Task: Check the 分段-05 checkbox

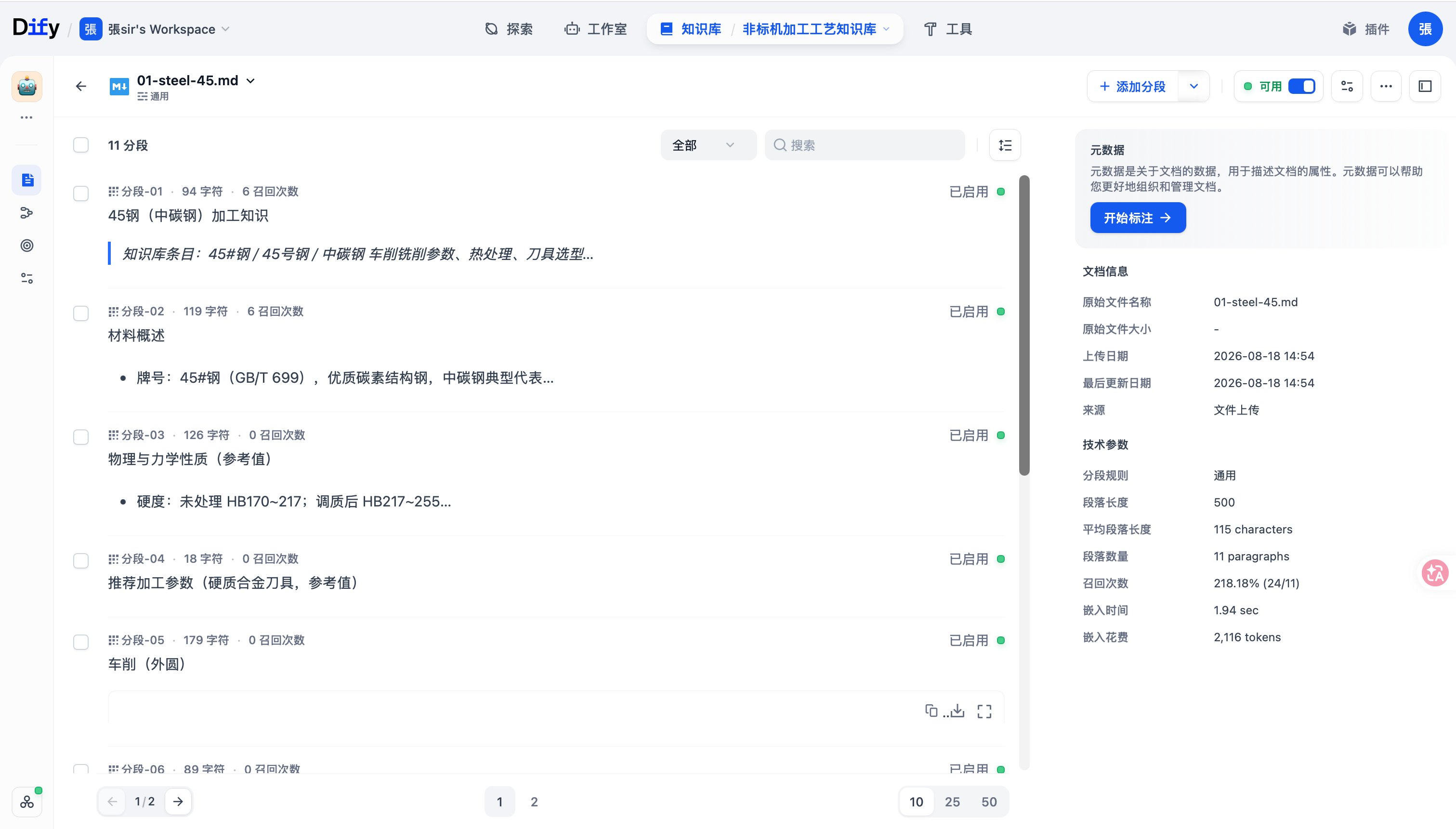Action: tap(81, 642)
